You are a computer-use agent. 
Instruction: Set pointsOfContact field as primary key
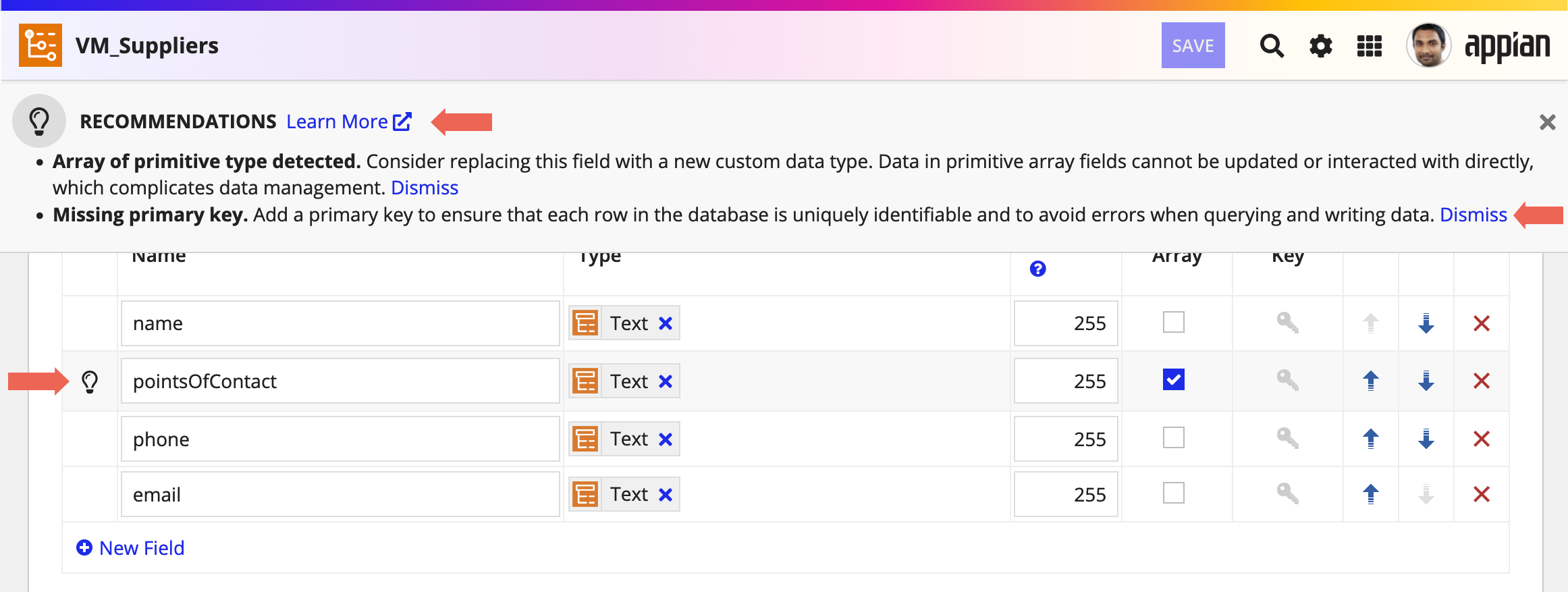tap(1287, 381)
